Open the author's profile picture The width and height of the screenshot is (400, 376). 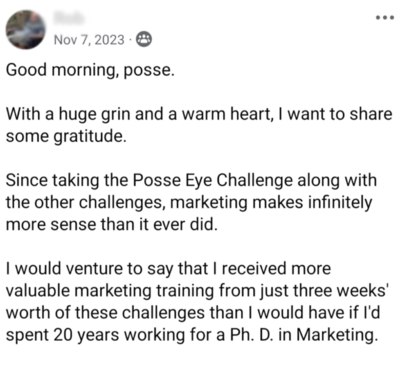coord(26,30)
